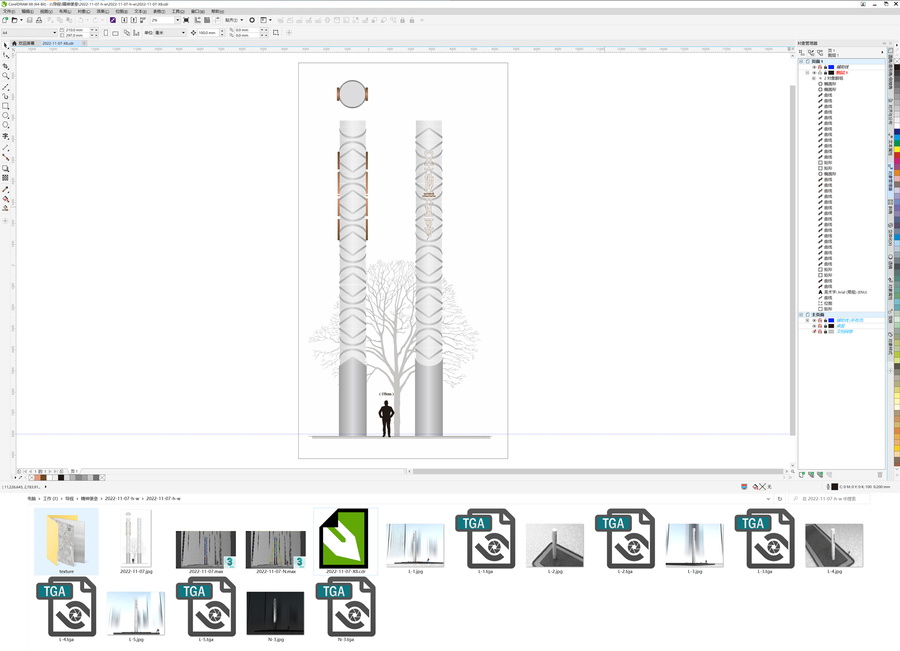Toggle visibility of bottom master page grid layer
The image size is (900, 651).
814,331
